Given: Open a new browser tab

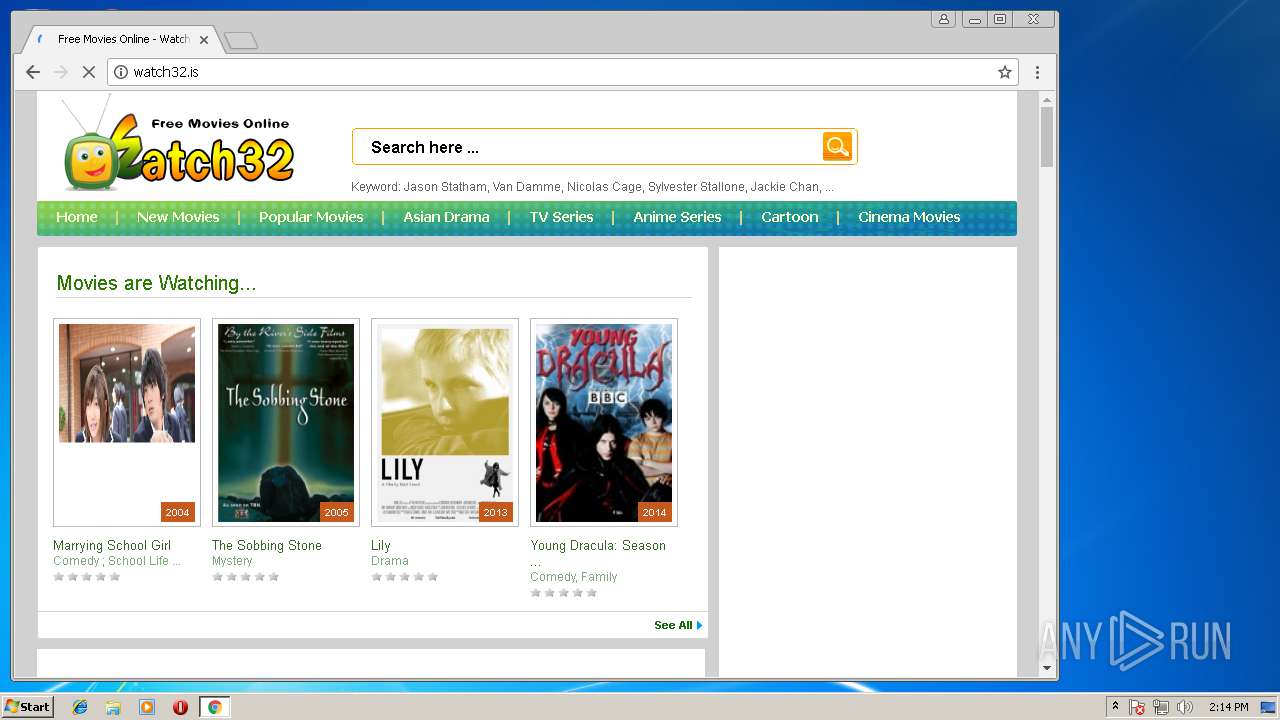Looking at the screenshot, I should tap(241, 40).
